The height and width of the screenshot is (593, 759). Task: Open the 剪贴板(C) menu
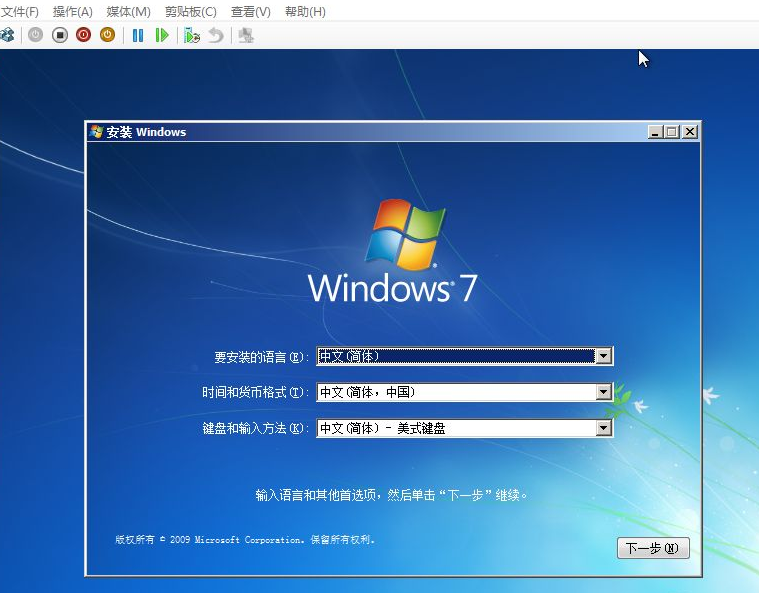[x=190, y=11]
